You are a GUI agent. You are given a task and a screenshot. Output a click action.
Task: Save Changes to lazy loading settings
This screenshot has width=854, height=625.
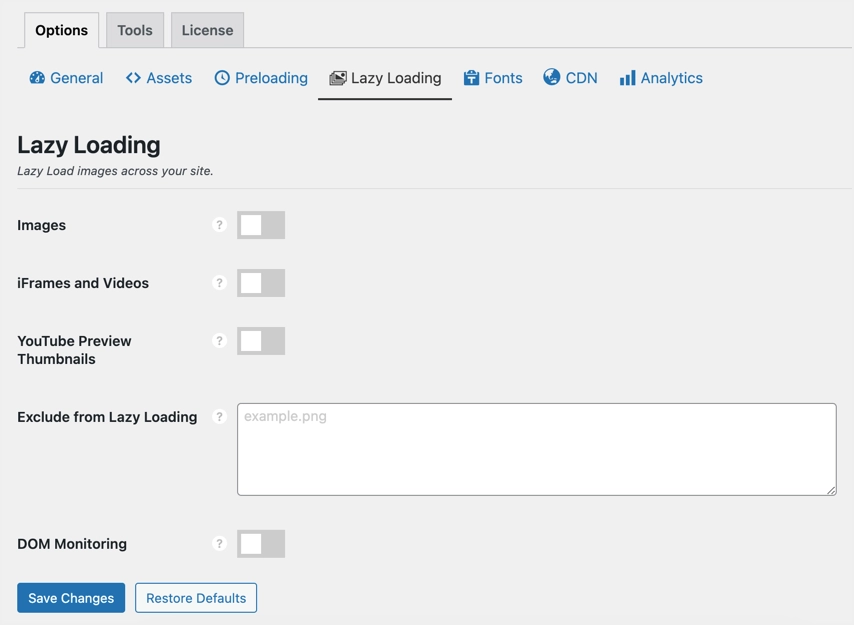coord(71,598)
